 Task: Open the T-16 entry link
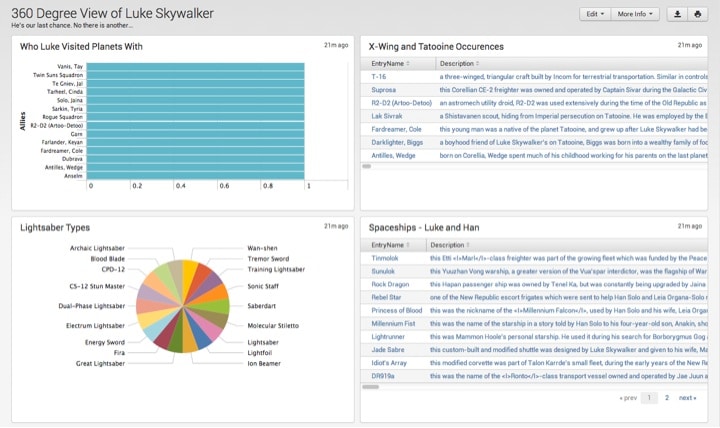click(379, 77)
